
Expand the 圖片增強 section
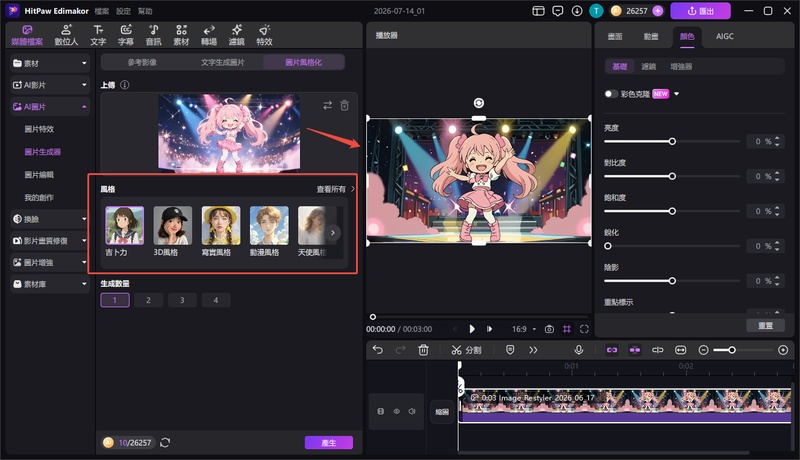click(x=50, y=262)
